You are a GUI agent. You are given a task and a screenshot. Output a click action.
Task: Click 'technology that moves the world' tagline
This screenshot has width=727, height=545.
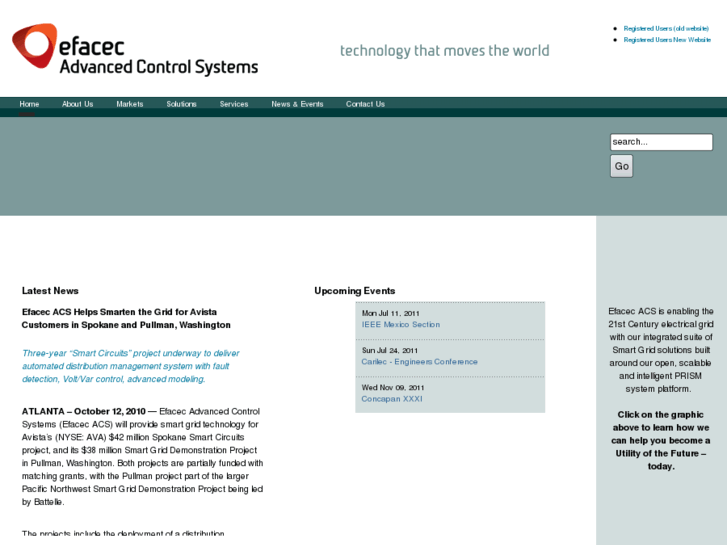point(445,51)
